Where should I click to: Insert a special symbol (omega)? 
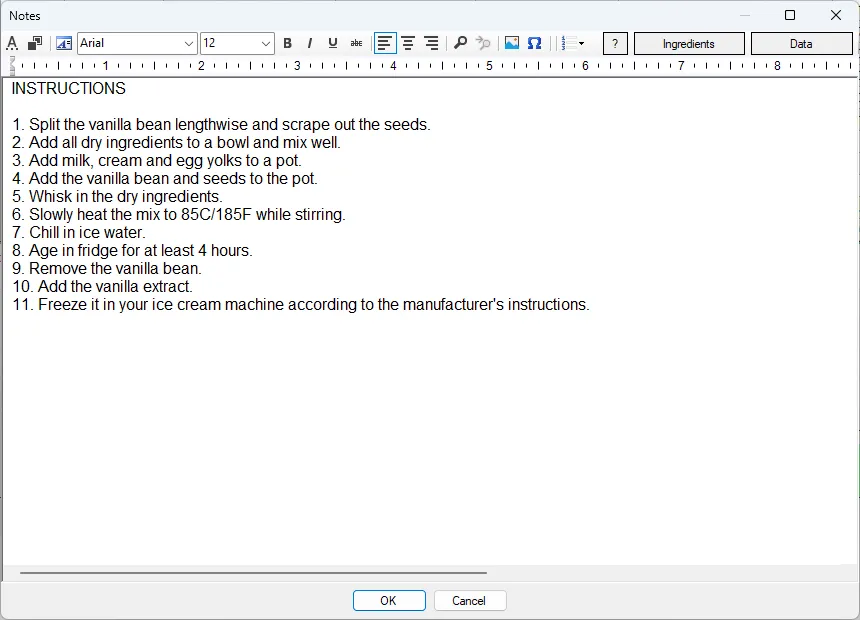[x=535, y=43]
